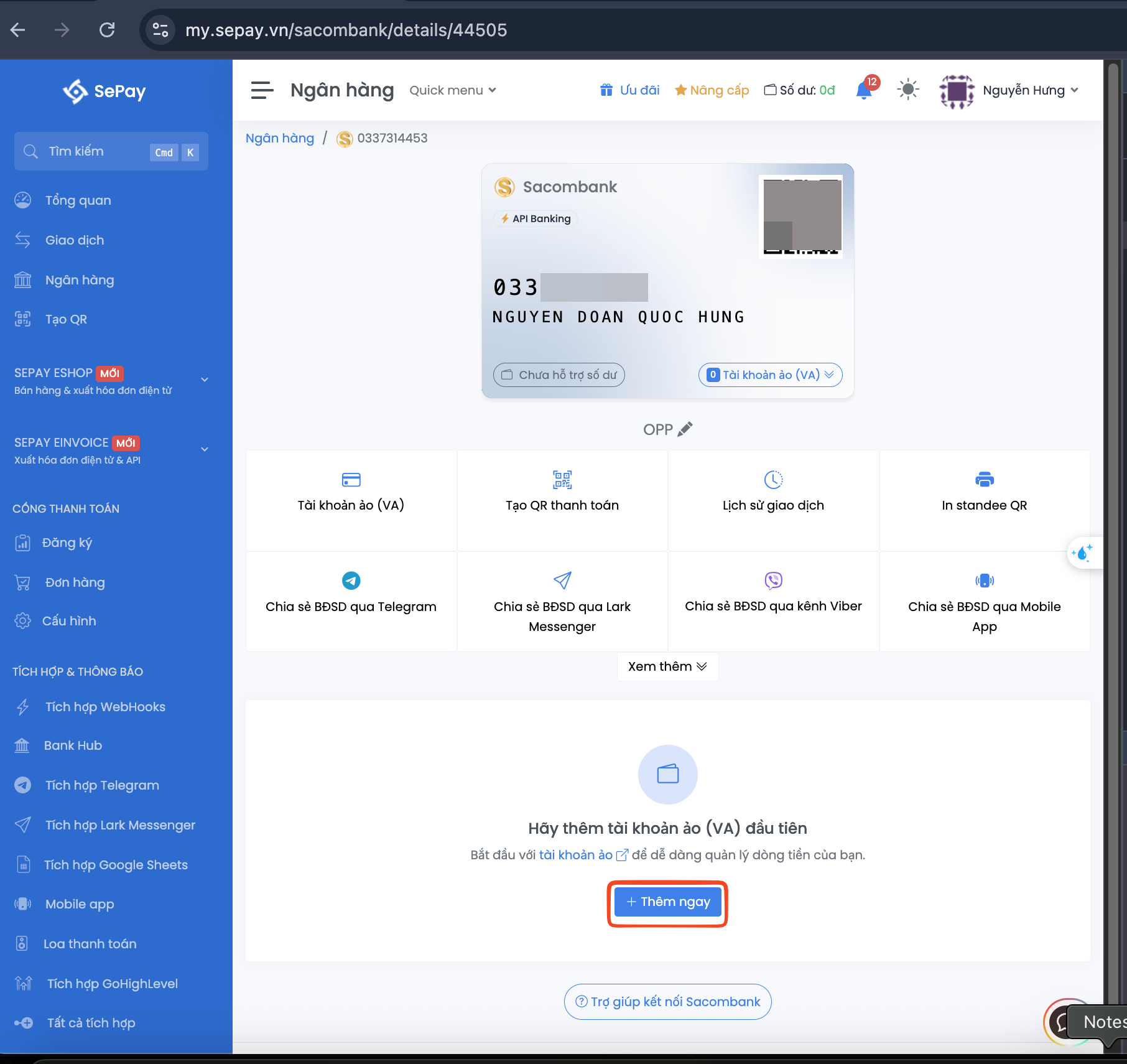
Task: Toggle the hamburger sidebar menu
Action: (262, 90)
